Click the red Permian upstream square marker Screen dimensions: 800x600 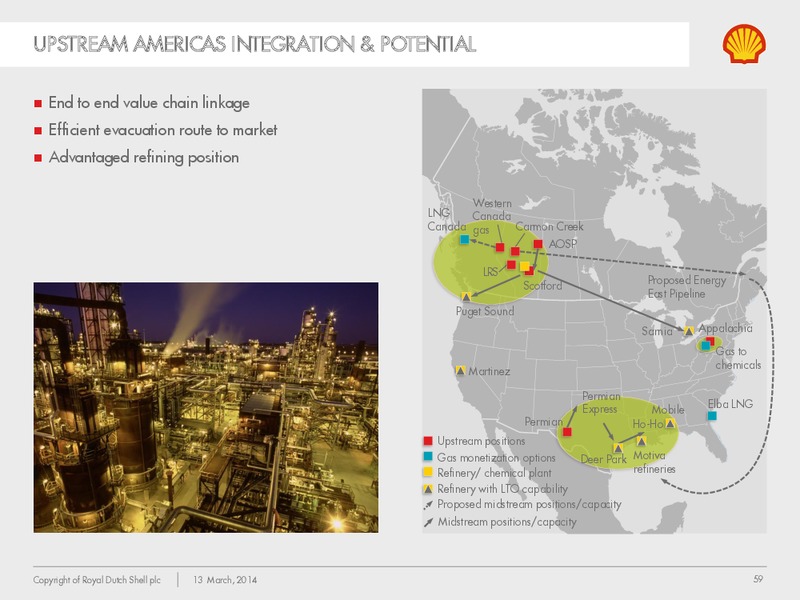567,432
